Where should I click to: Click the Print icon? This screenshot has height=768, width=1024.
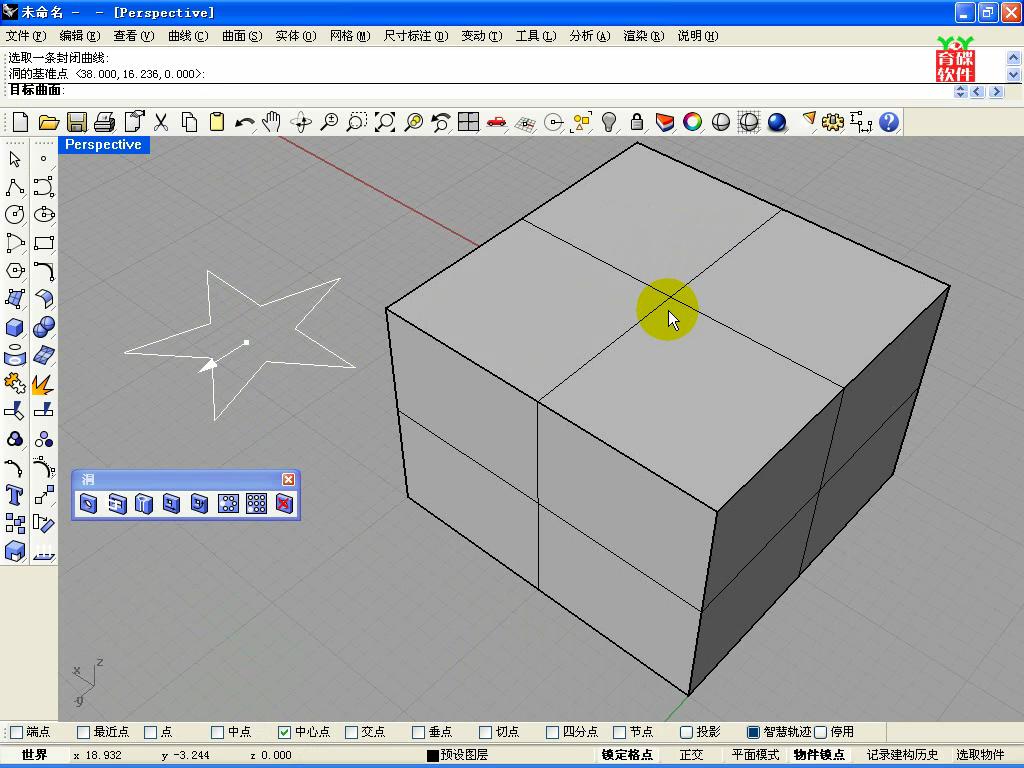[104, 122]
